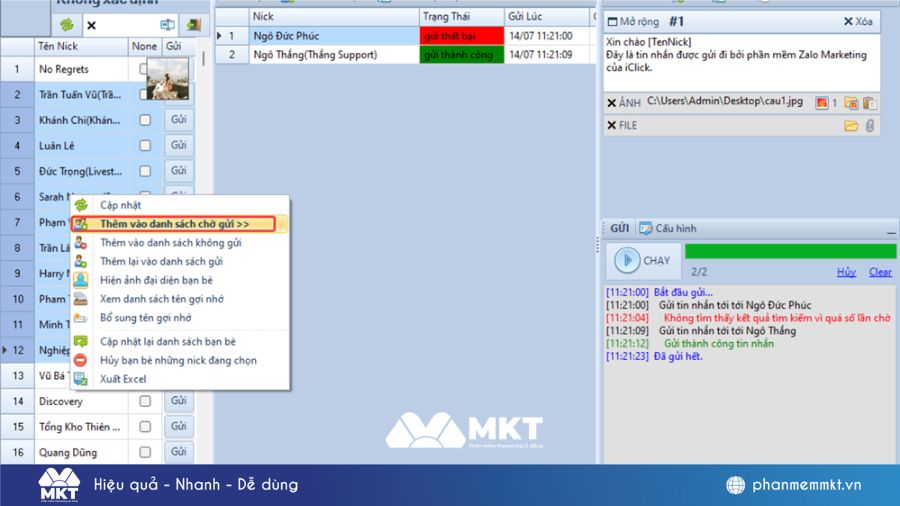900x506 pixels.
Task: Click Gửi button for Đức Trọng
Action: pos(179,170)
